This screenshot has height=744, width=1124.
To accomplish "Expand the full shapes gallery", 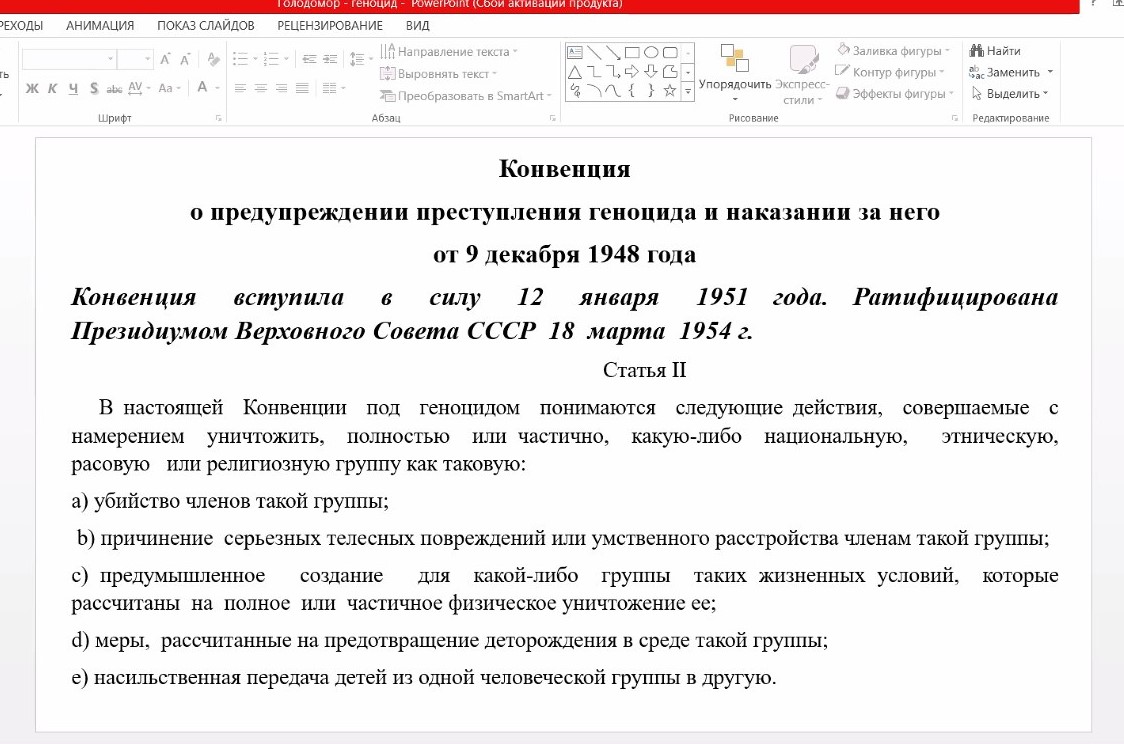I will tap(687, 91).
